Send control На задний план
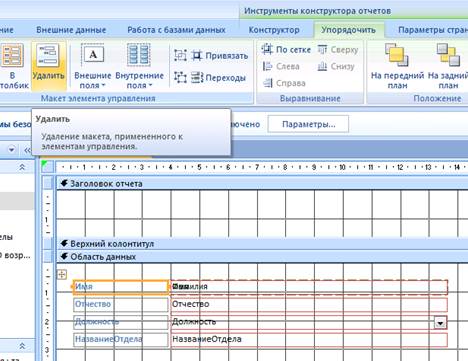468x361 pixels. pyautogui.click(x=448, y=66)
